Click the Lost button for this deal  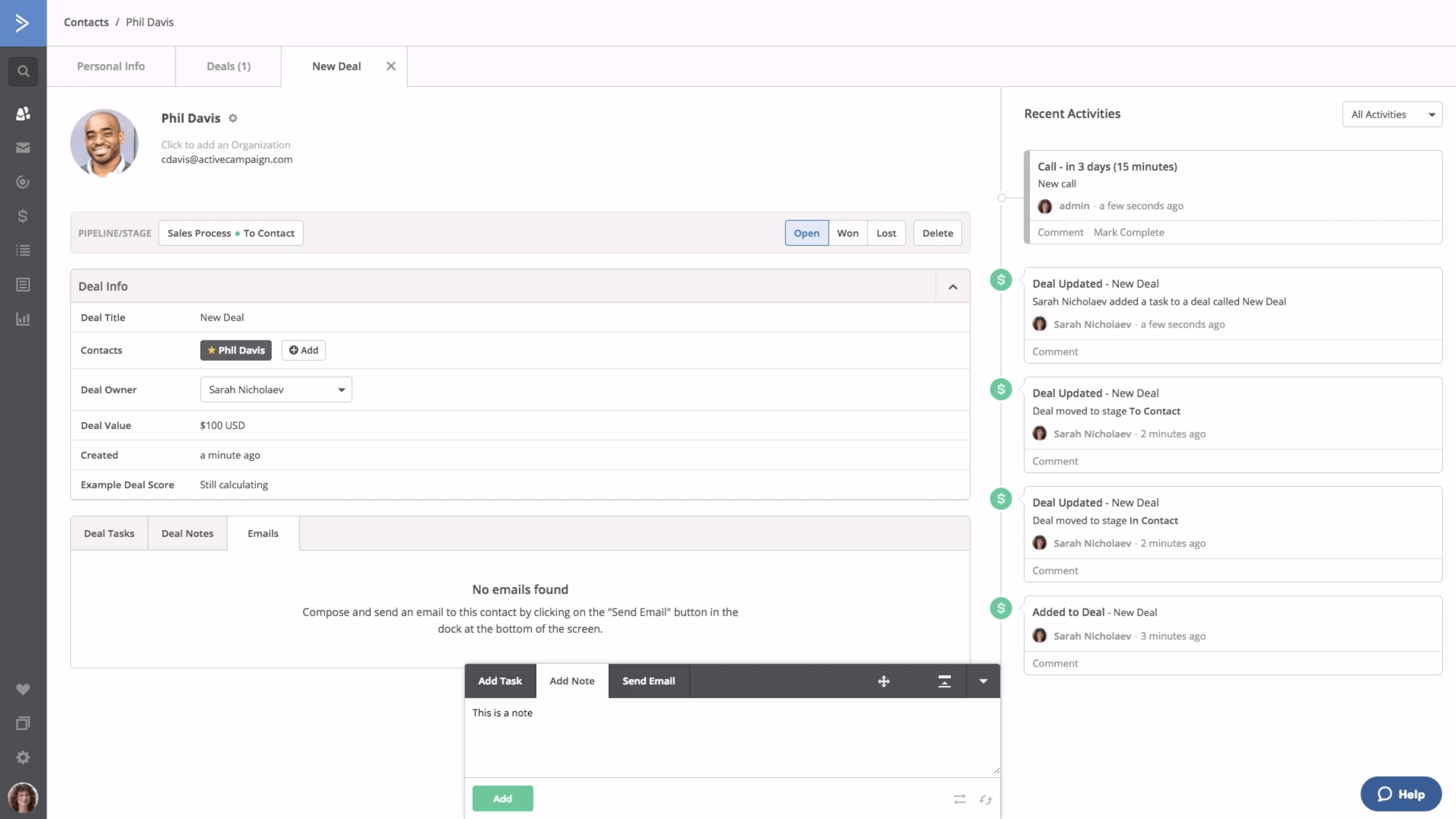pyautogui.click(x=886, y=232)
